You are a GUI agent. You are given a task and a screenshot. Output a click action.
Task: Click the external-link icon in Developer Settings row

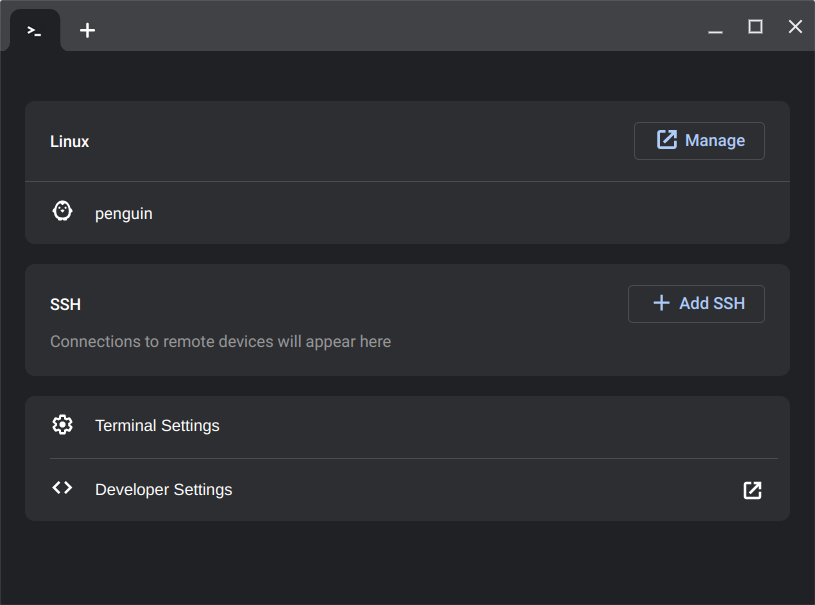pyautogui.click(x=752, y=490)
